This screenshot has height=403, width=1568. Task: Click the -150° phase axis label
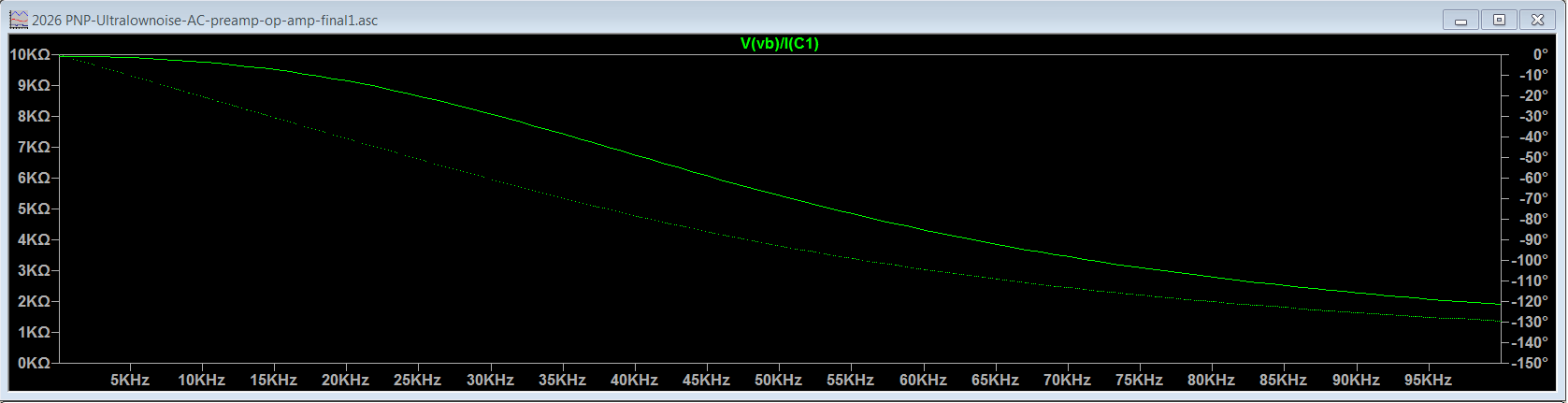point(1530,364)
